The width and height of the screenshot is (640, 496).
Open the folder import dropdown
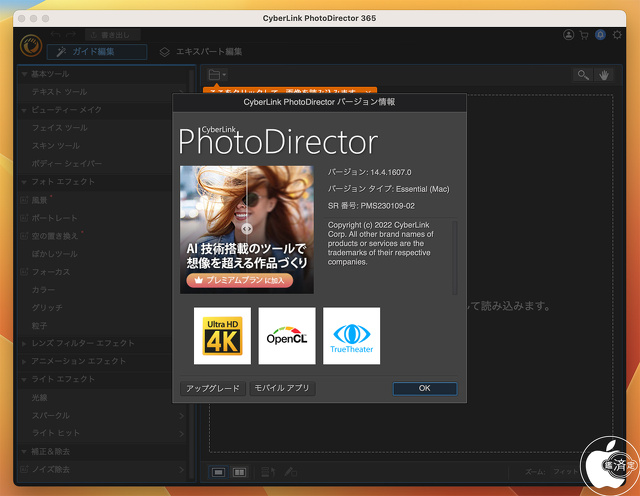click(217, 75)
